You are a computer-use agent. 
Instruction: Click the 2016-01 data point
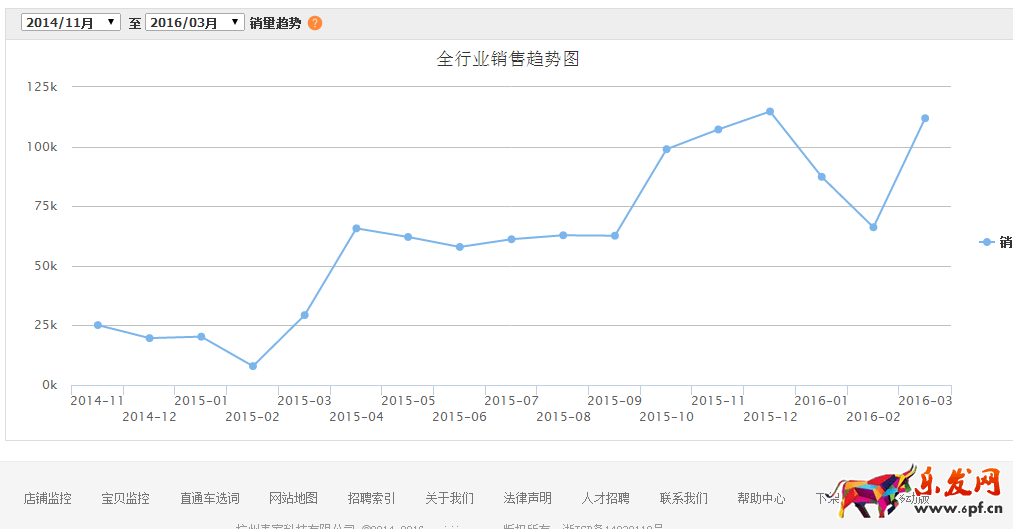click(822, 177)
